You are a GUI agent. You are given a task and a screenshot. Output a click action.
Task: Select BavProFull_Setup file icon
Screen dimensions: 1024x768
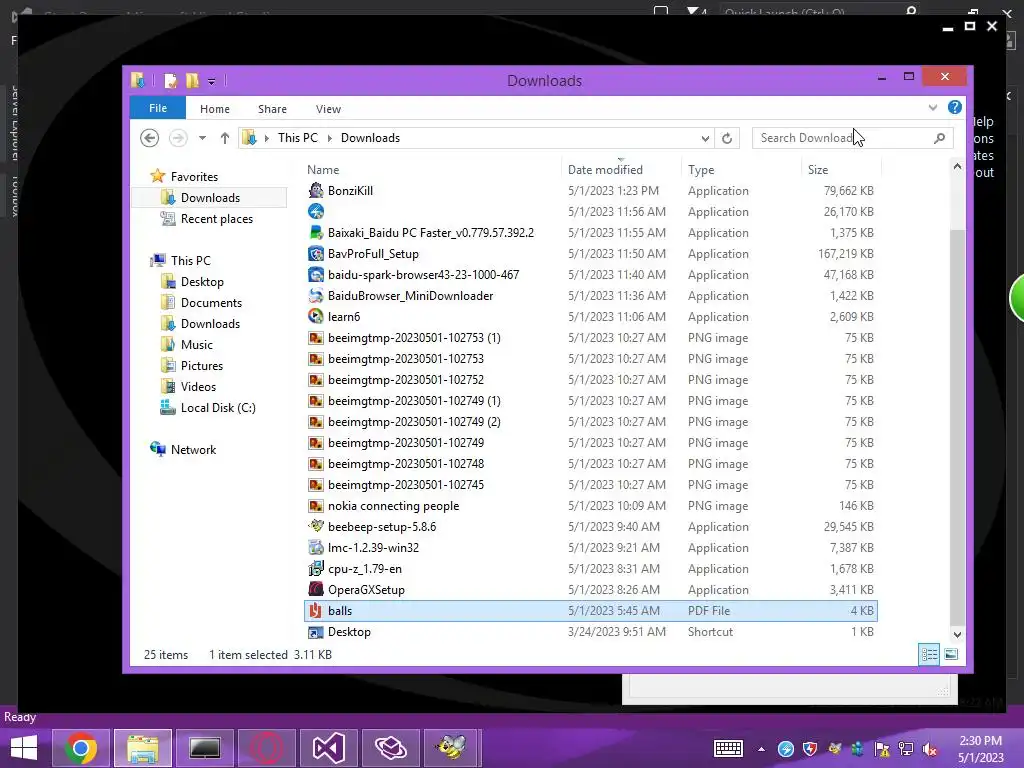point(316,253)
